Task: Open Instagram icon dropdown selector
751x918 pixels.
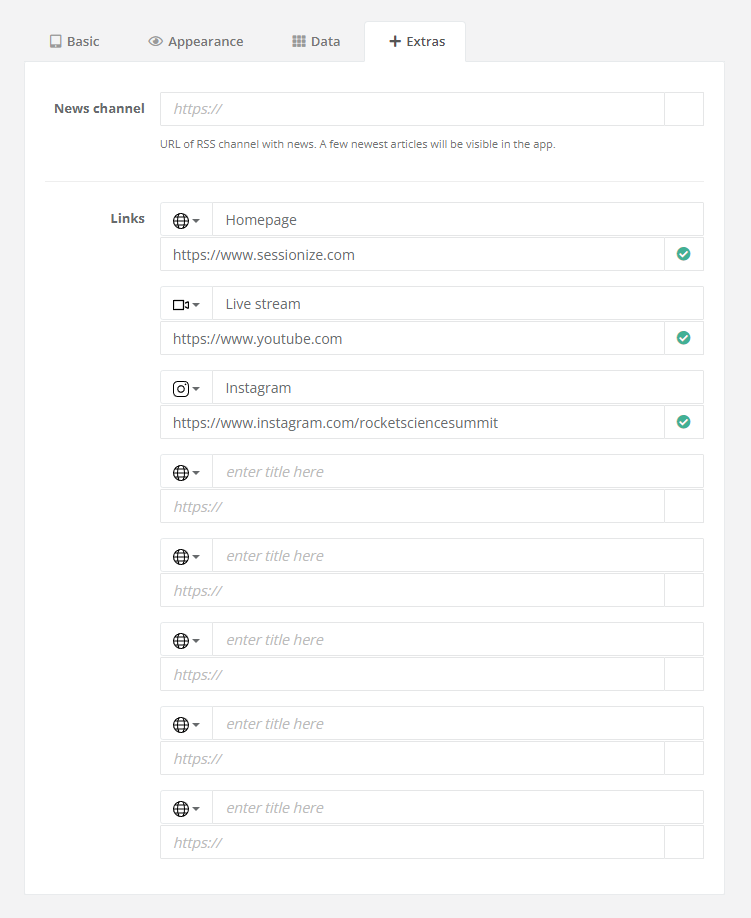Action: tap(186, 388)
